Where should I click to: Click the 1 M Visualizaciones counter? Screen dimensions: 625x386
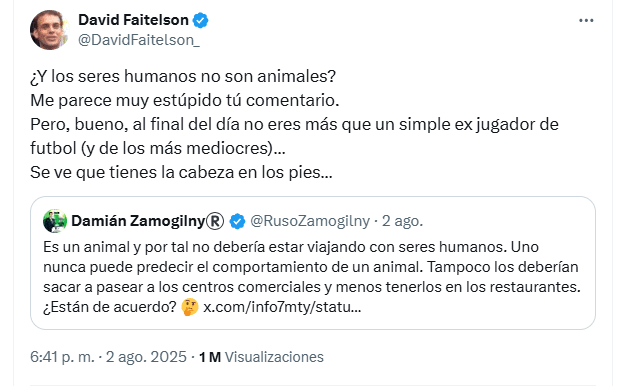261,357
